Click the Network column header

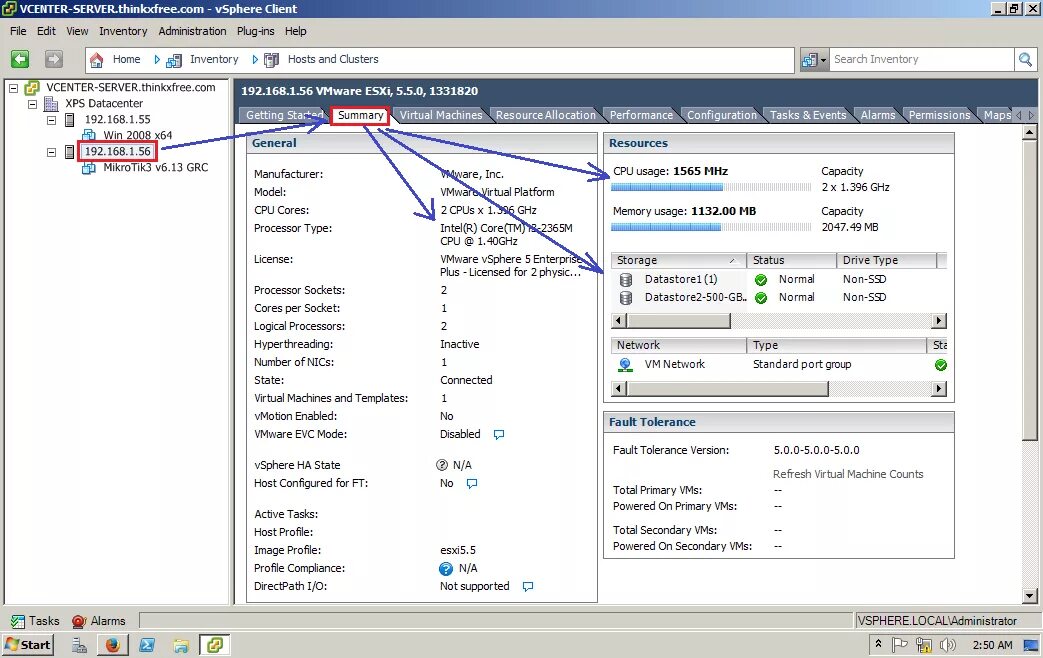coord(678,345)
